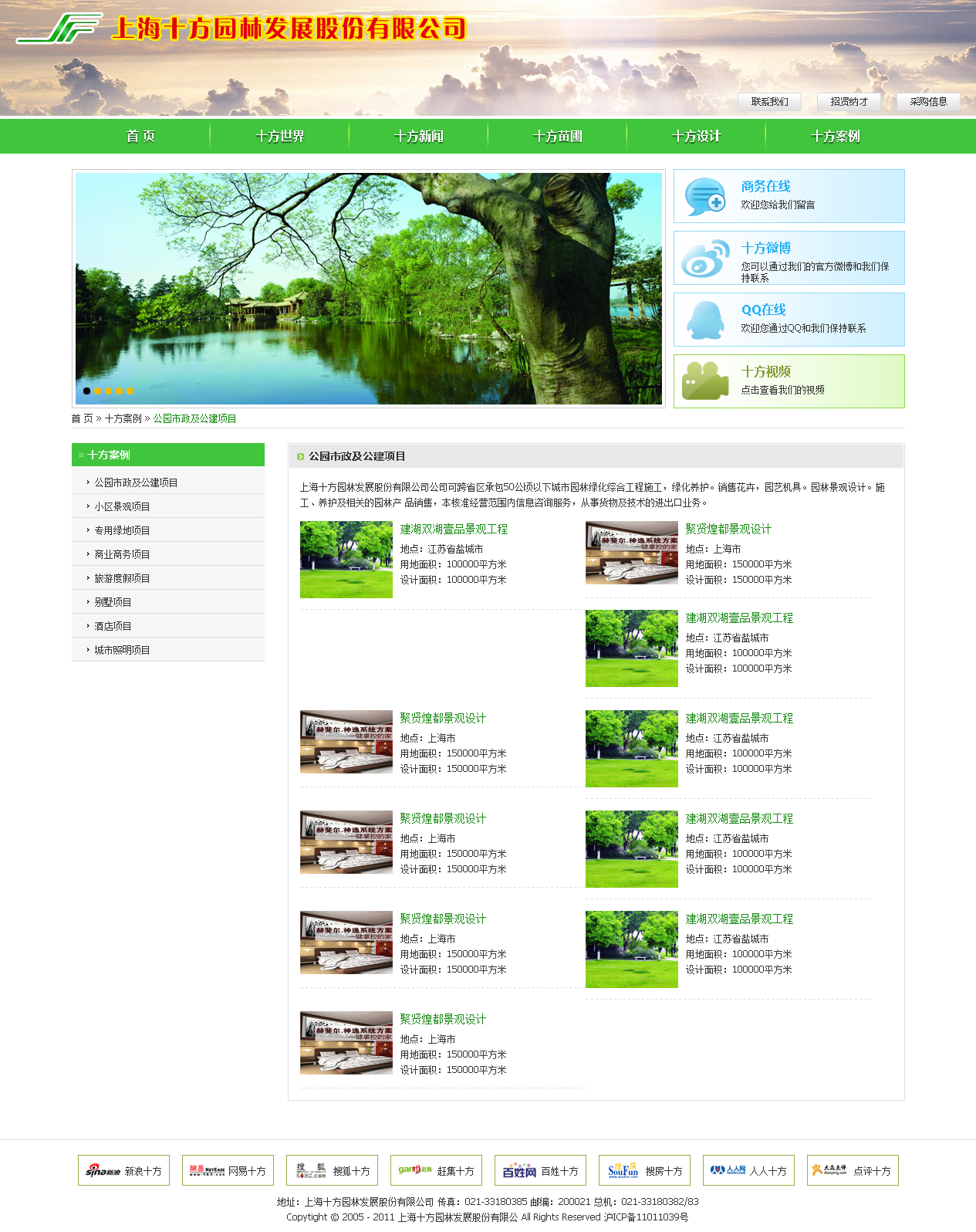Select the third slideshow indicator dot
Viewport: 976px width, 1232px height.
click(x=109, y=391)
